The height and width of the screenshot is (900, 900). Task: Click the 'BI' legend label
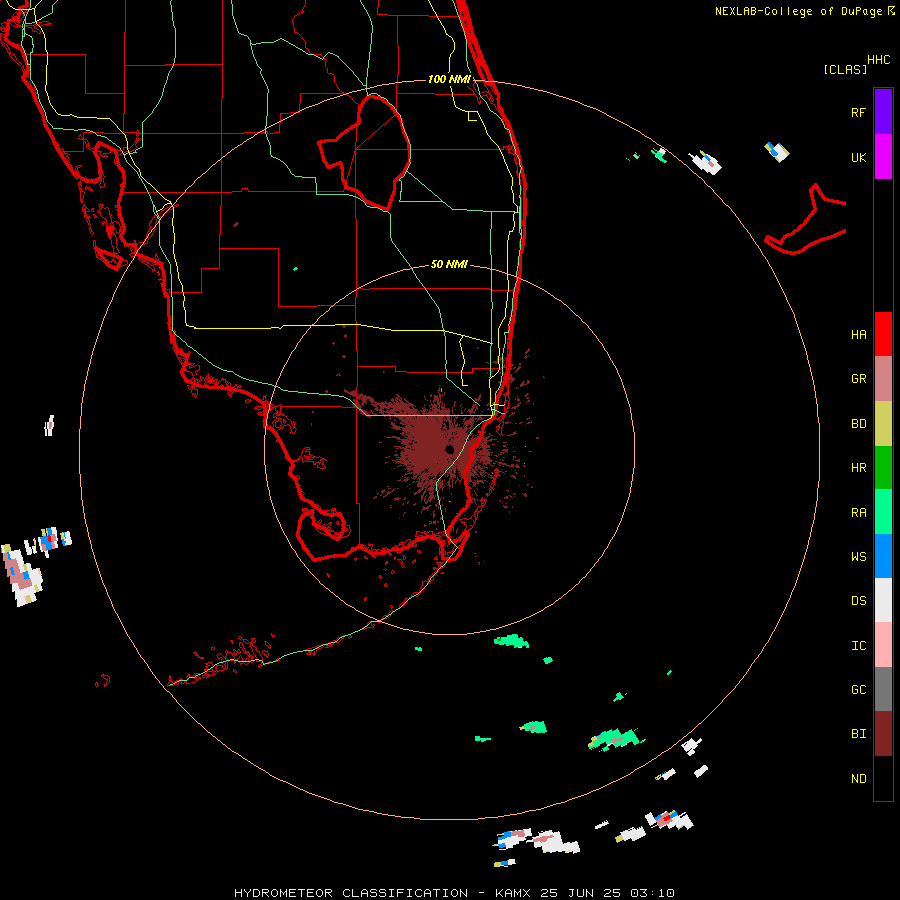click(858, 734)
